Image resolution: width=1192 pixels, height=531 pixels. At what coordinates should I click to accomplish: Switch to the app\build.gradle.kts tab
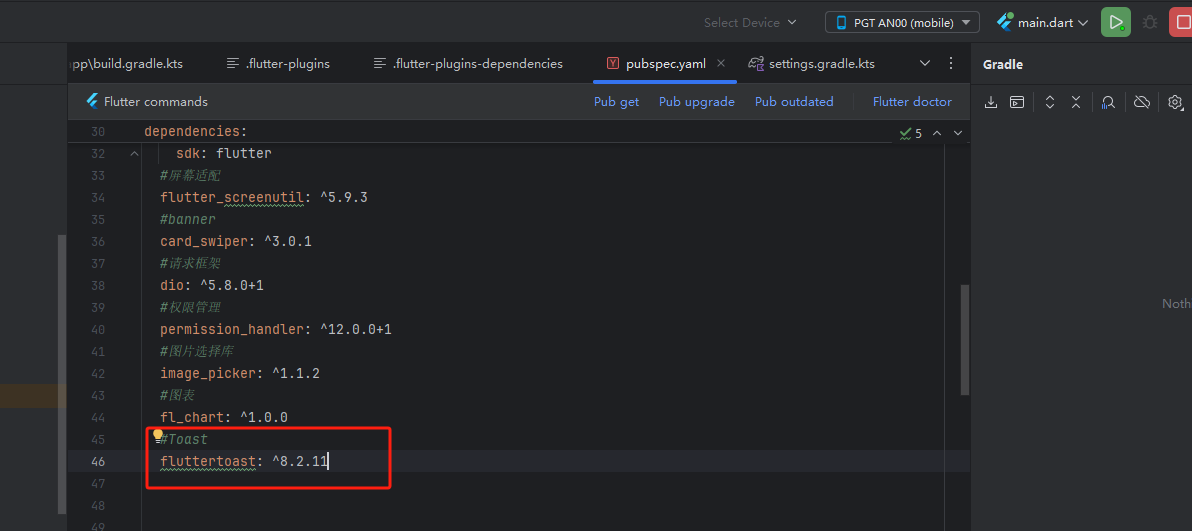pos(125,64)
